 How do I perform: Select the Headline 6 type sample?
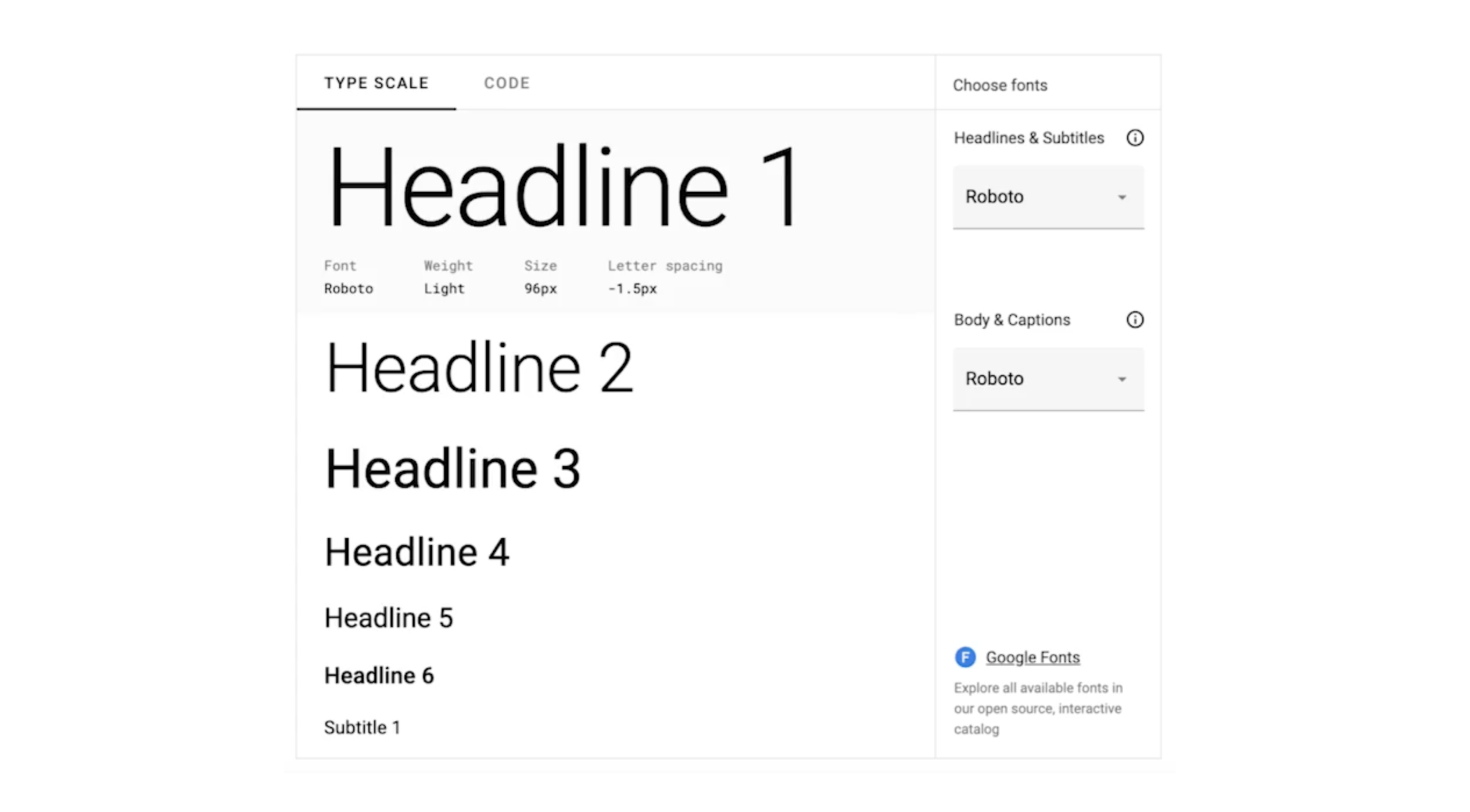pos(379,676)
